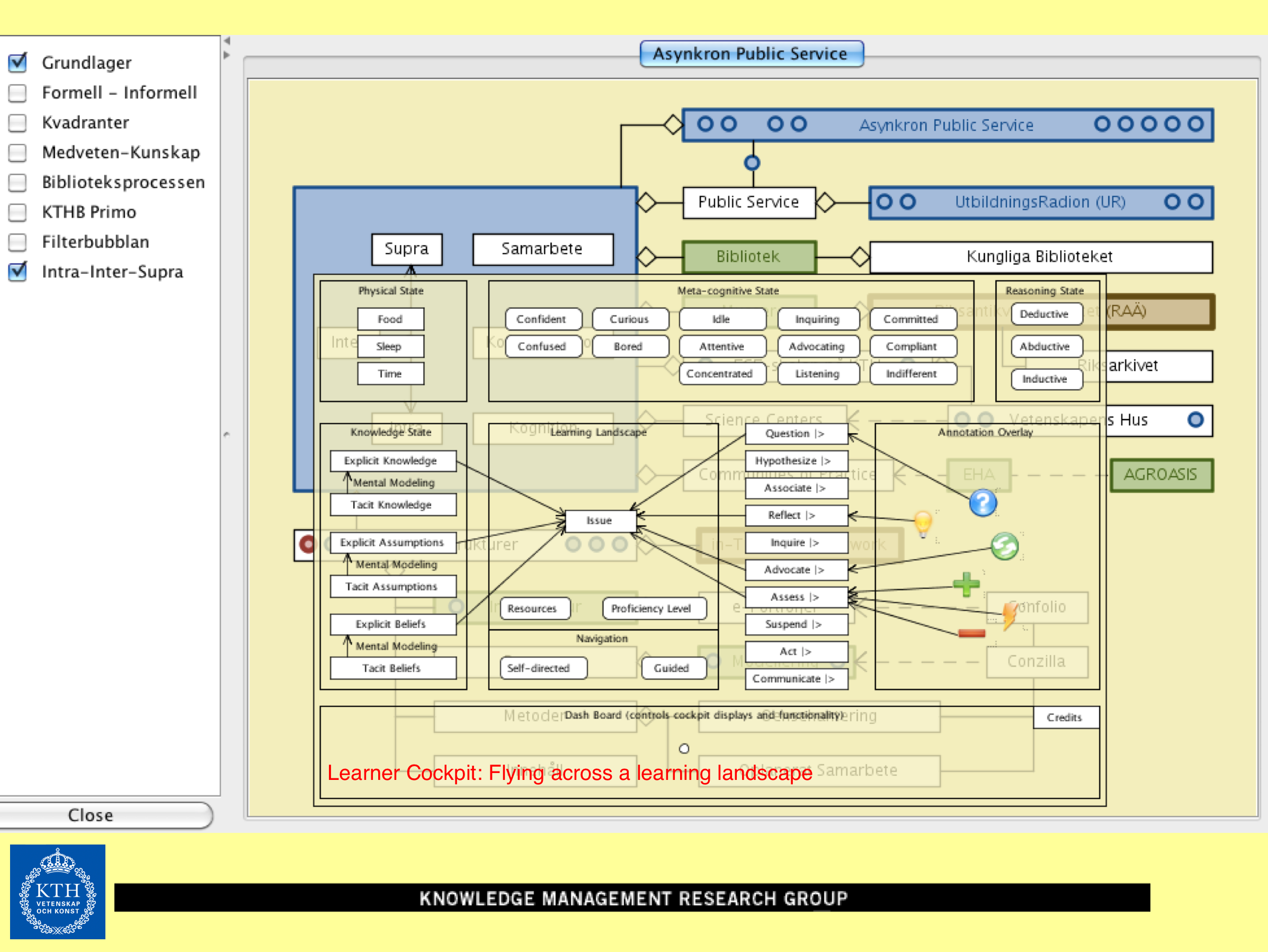Uncheck the Grundlager checkbox
The image size is (1268, 952).
tap(18, 62)
